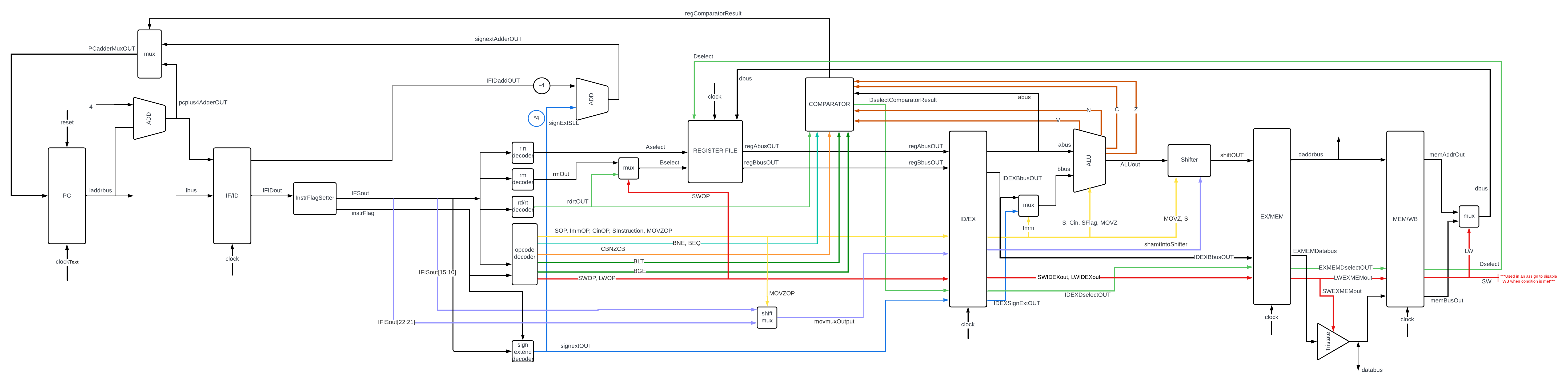This screenshot has width=1568, height=385.
Task: Select the IFISout[22:21] label
Action: click(x=396, y=322)
